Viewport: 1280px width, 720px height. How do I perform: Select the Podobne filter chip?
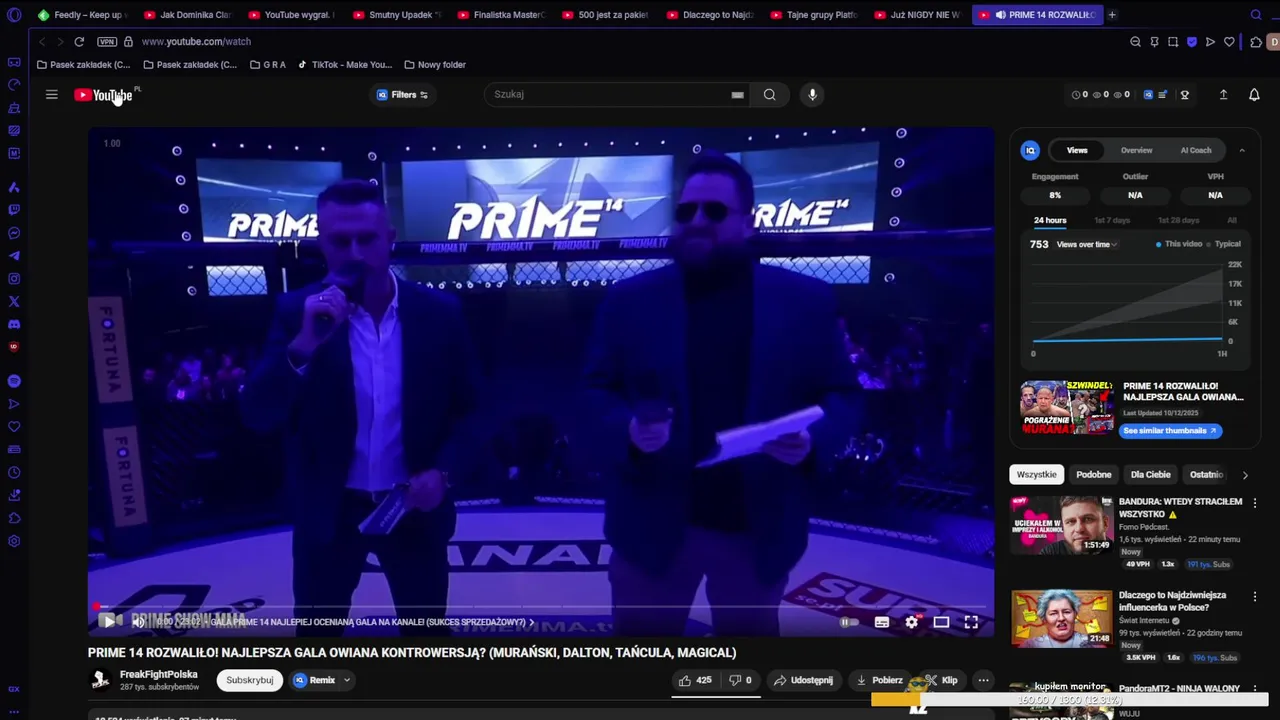coord(1093,475)
